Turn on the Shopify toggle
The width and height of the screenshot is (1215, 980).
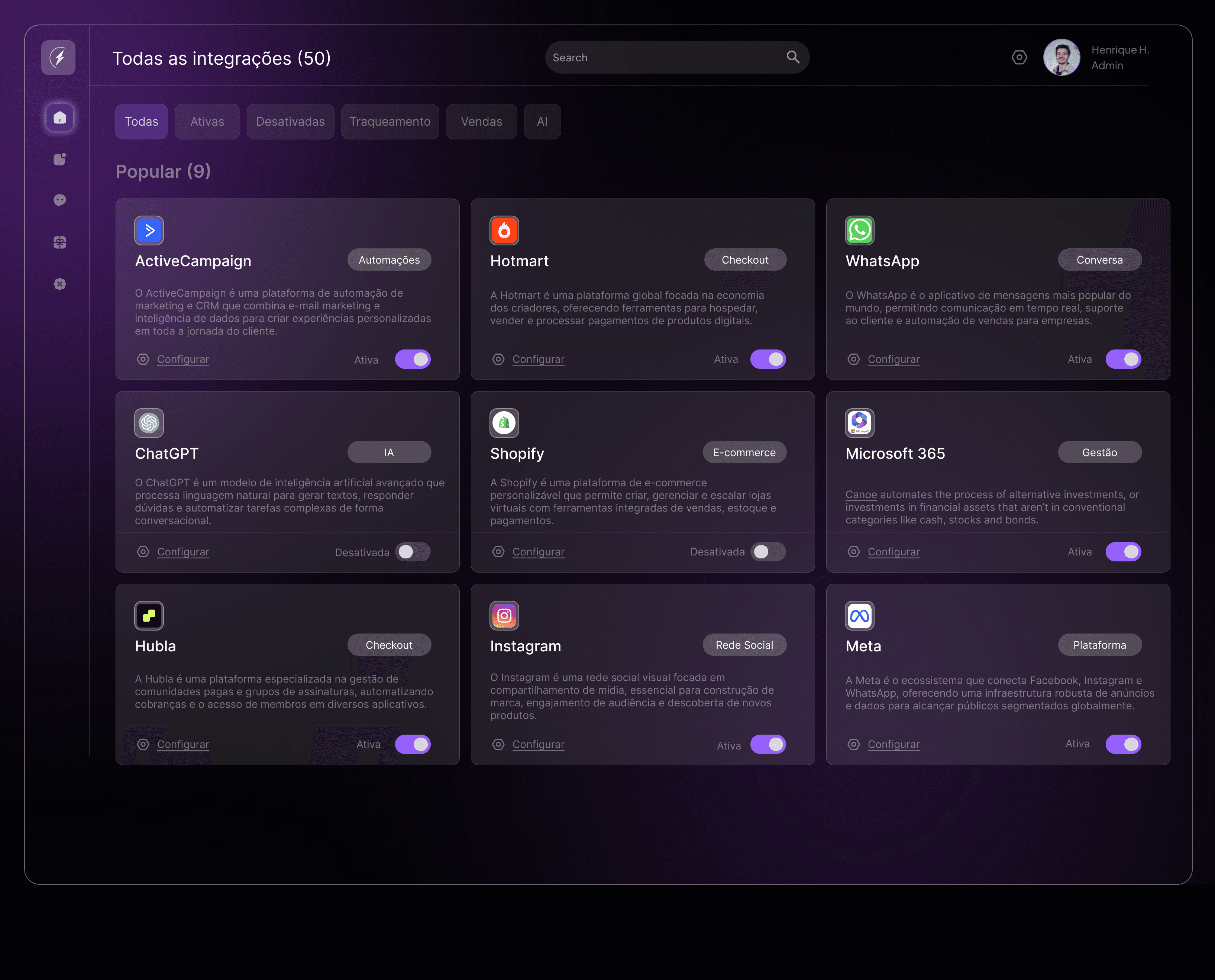pos(768,552)
